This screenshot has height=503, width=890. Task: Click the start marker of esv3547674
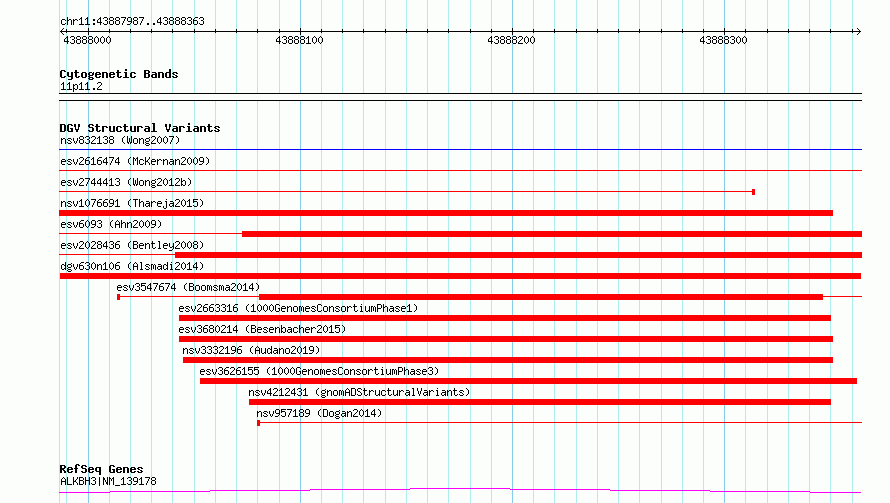119,297
